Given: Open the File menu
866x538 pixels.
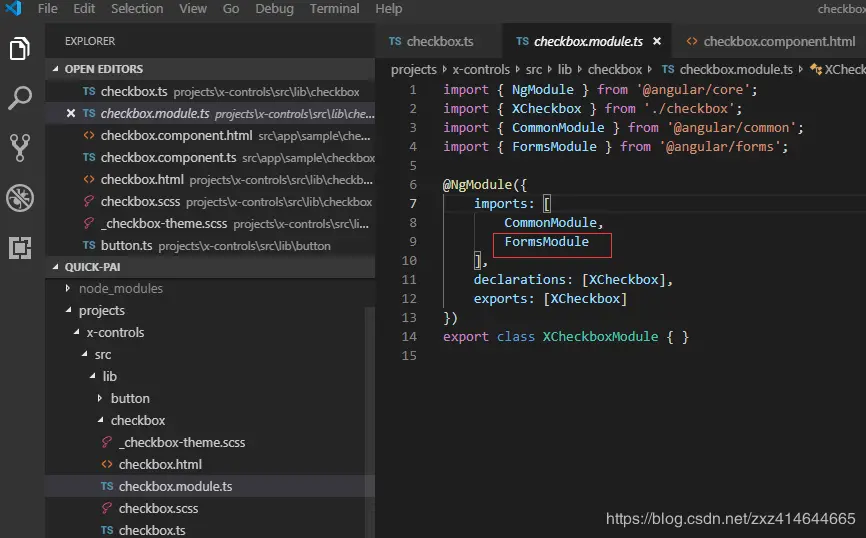Looking at the screenshot, I should (47, 9).
